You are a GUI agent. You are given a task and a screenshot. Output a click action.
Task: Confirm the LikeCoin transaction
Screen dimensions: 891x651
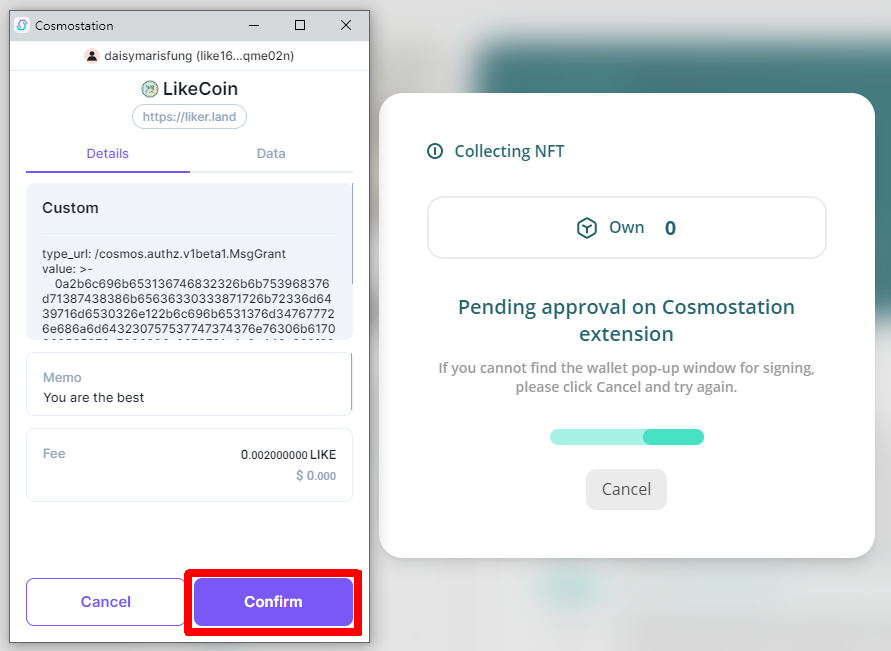pyautogui.click(x=273, y=602)
